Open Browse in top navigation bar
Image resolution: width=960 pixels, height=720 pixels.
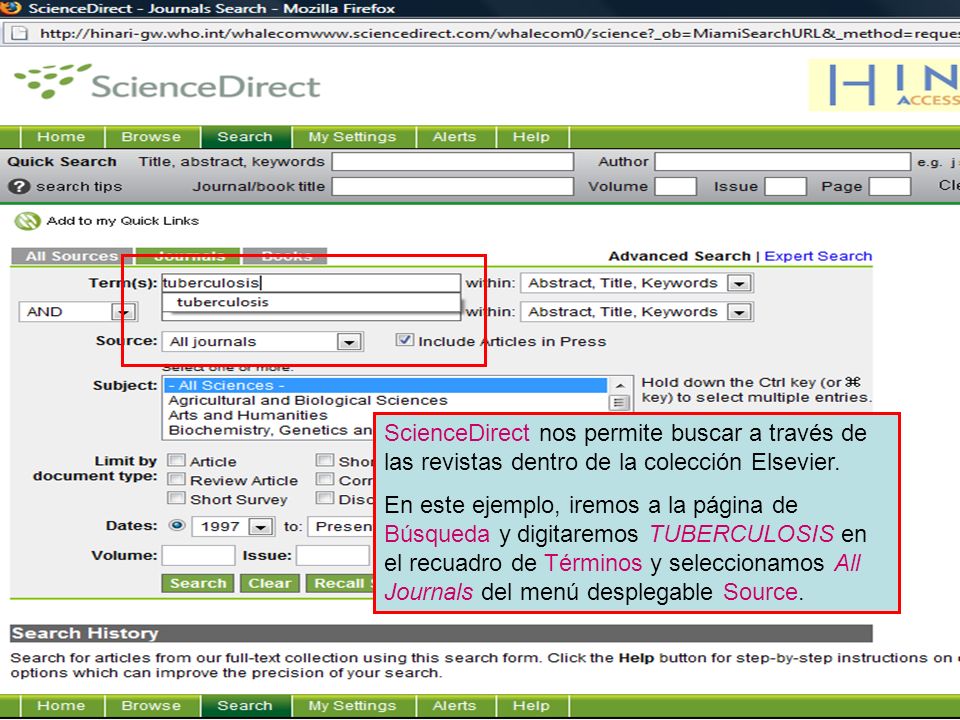[151, 137]
